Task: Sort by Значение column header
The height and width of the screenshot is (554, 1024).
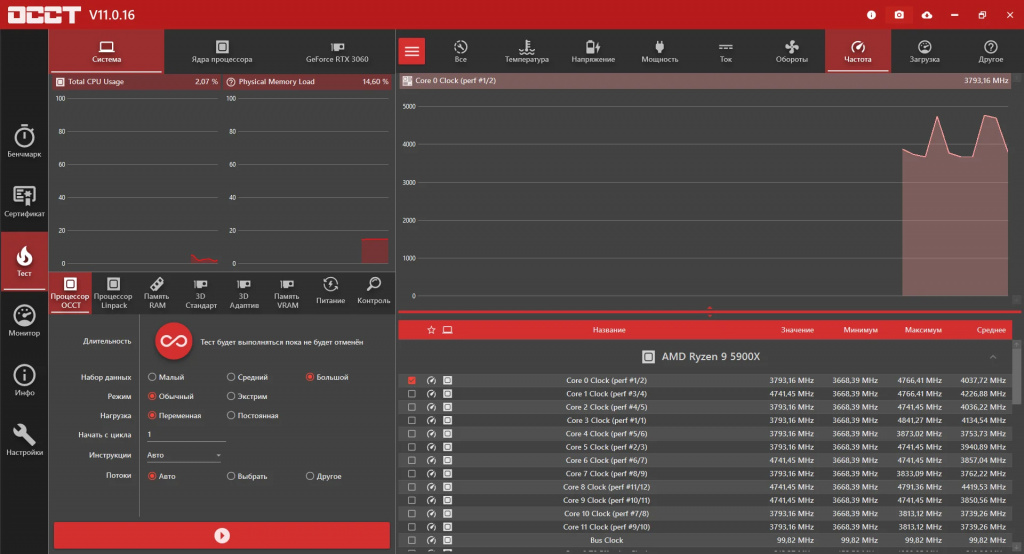Action: tap(797, 330)
